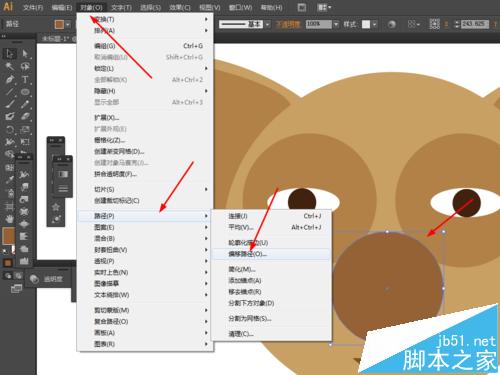Select the Rotate tool
Screen dimensions: 500x375
click(9, 129)
